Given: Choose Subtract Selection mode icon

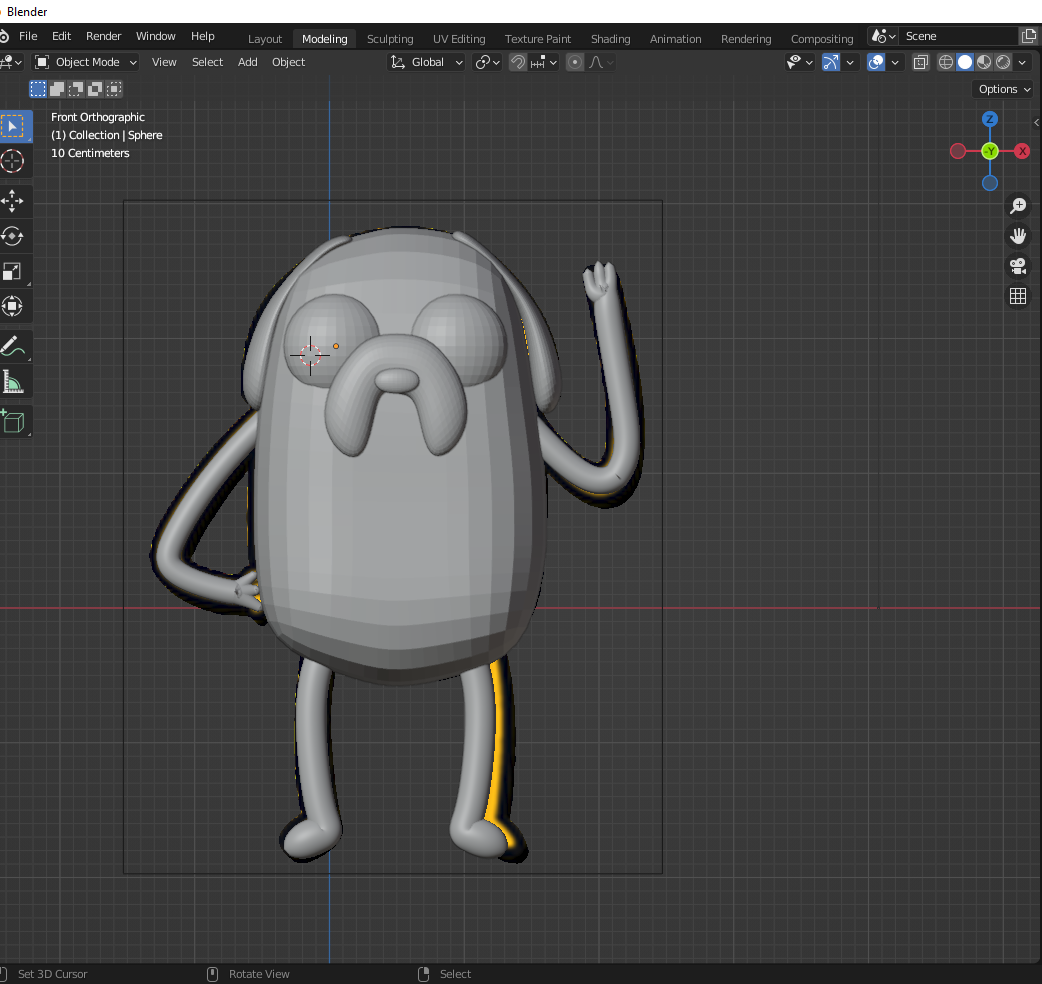Looking at the screenshot, I should [76, 89].
